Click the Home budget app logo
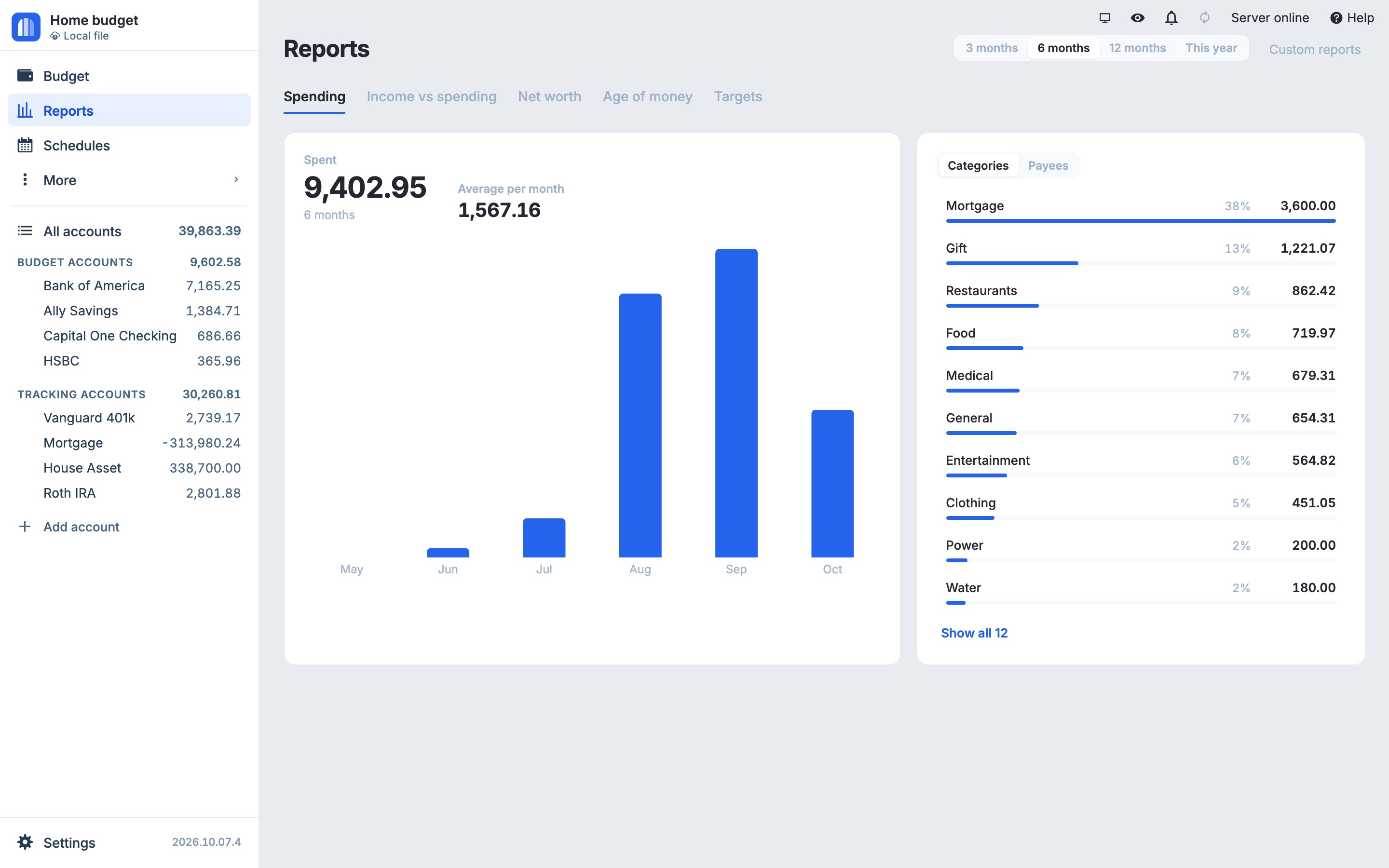 coord(26,27)
